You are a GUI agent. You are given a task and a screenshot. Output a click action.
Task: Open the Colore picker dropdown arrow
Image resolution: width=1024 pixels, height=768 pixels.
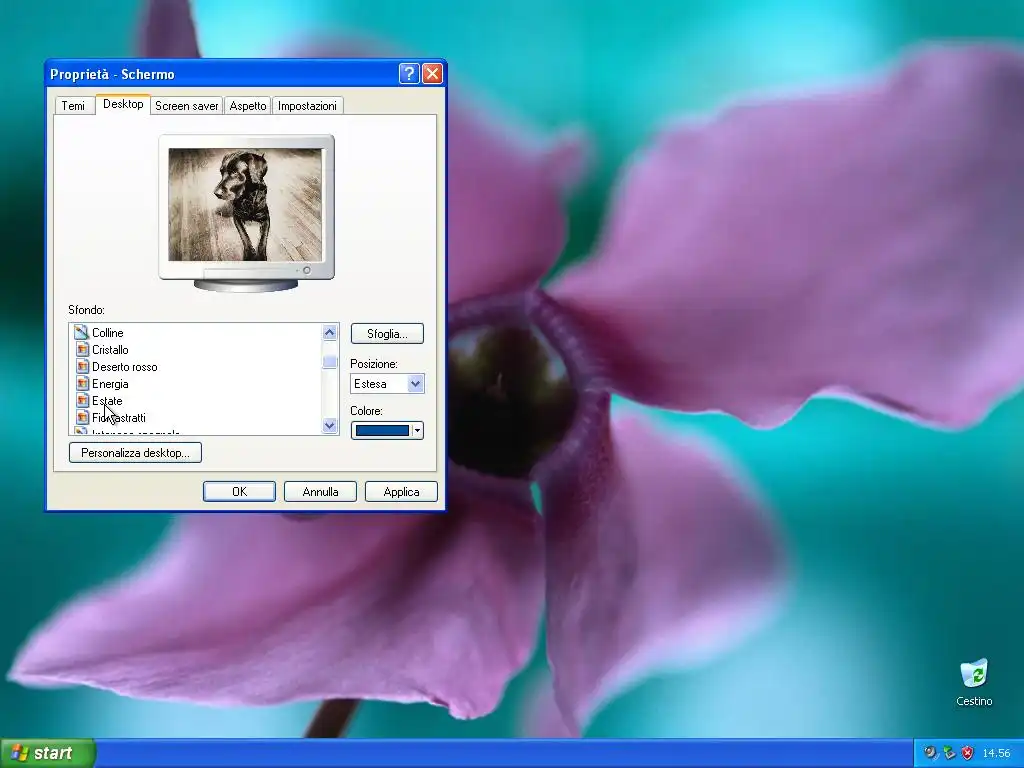(x=417, y=430)
